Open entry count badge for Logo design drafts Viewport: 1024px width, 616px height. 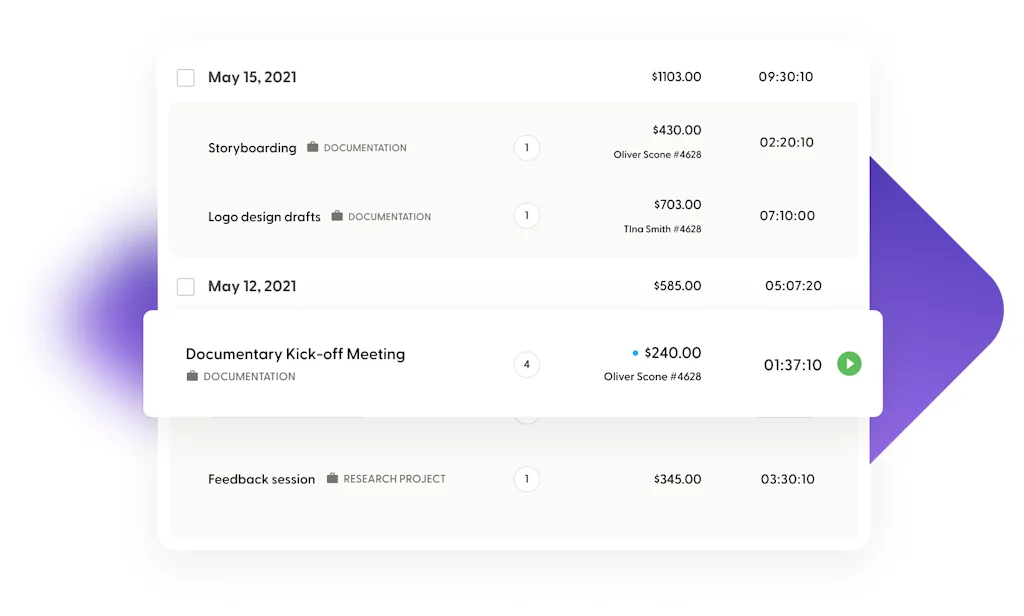point(527,215)
